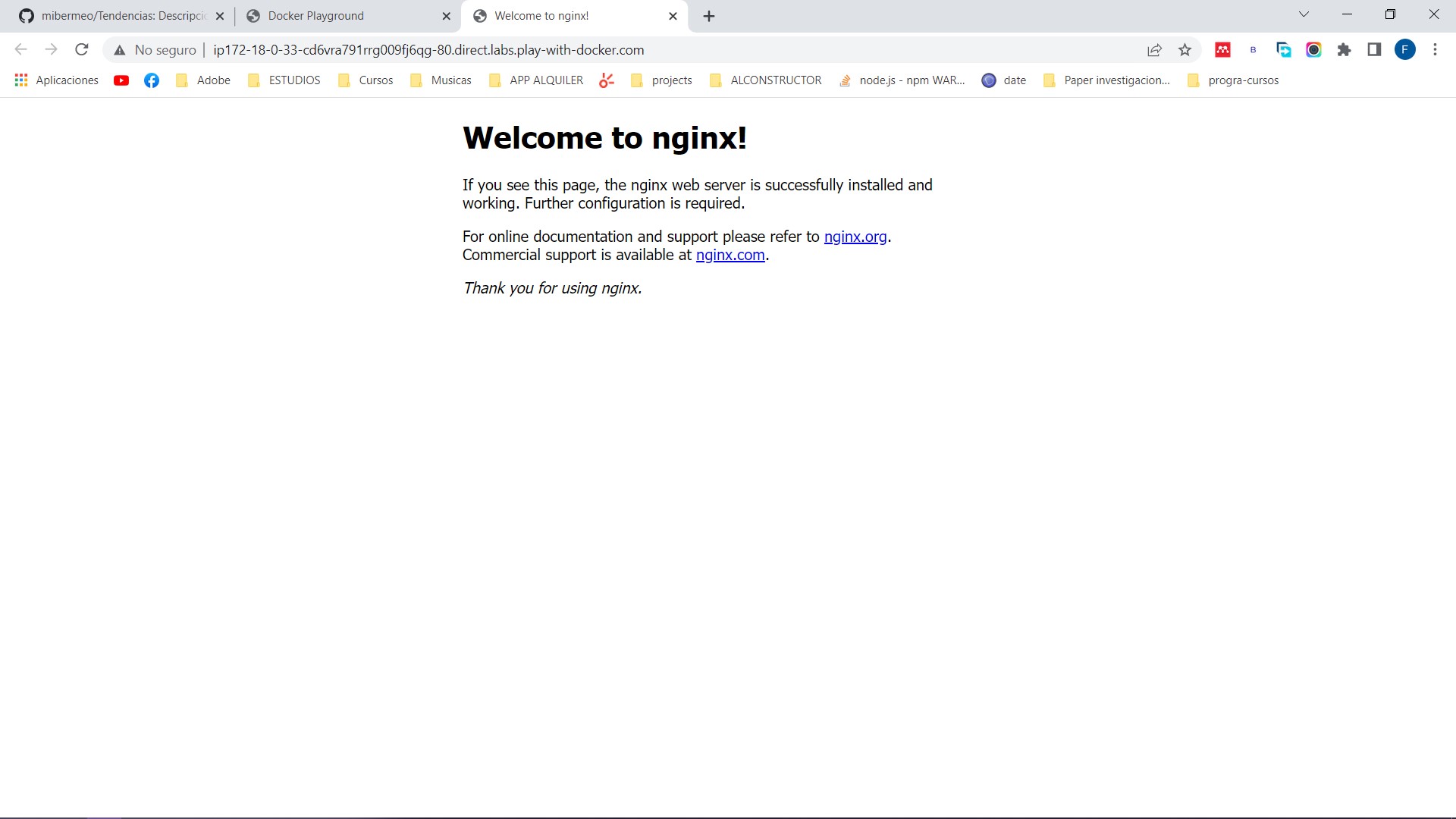Open Chrome three-dot menu
1456x819 pixels.
pos(1435,50)
